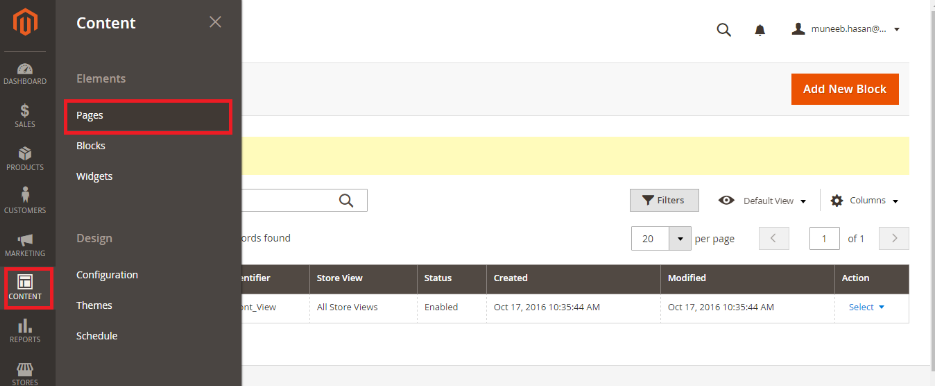Screen dimensions: 937x386
Task: Select Widgets in Content menu
Action: 94,176
